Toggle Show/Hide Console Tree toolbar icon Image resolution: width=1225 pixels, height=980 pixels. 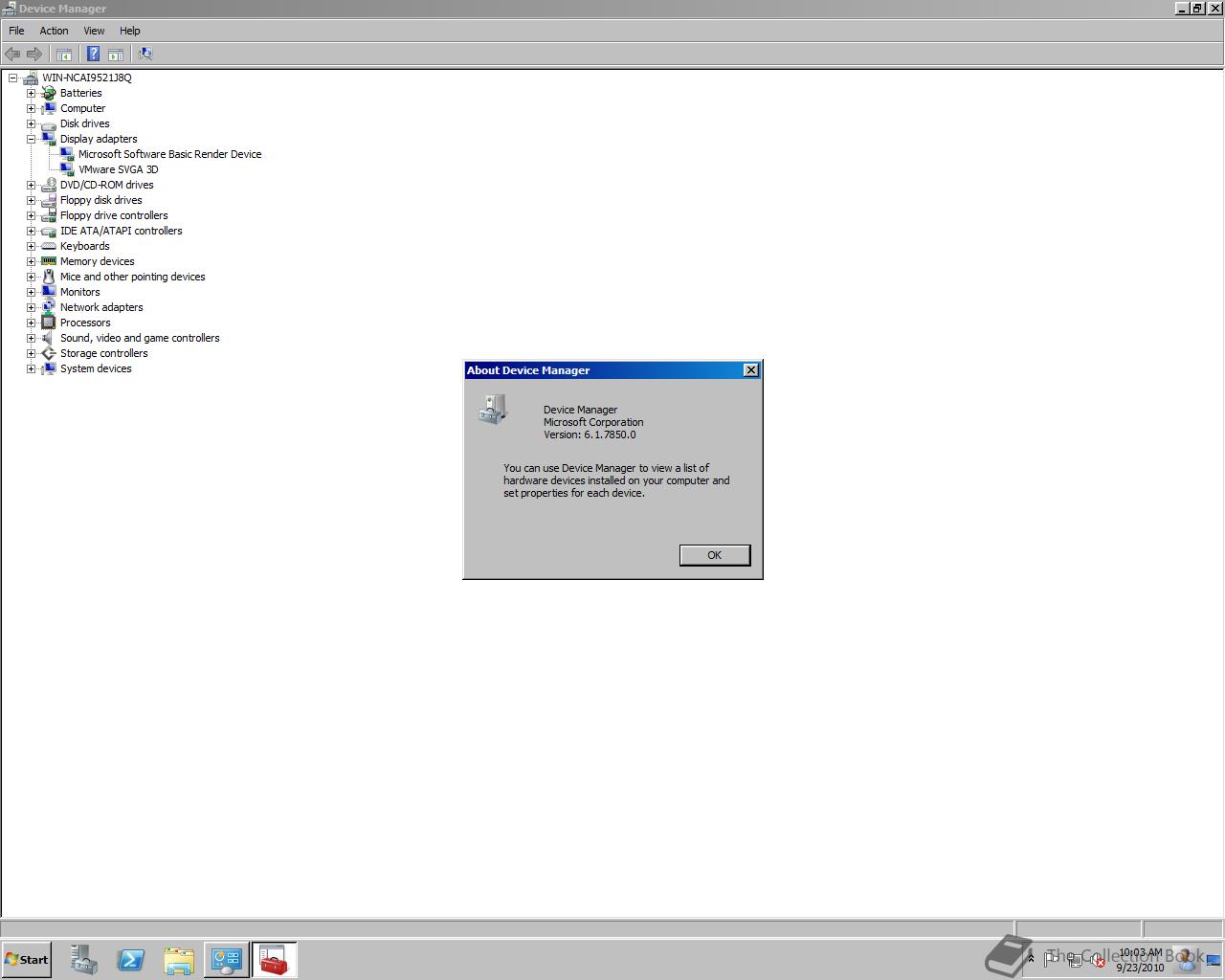point(64,55)
